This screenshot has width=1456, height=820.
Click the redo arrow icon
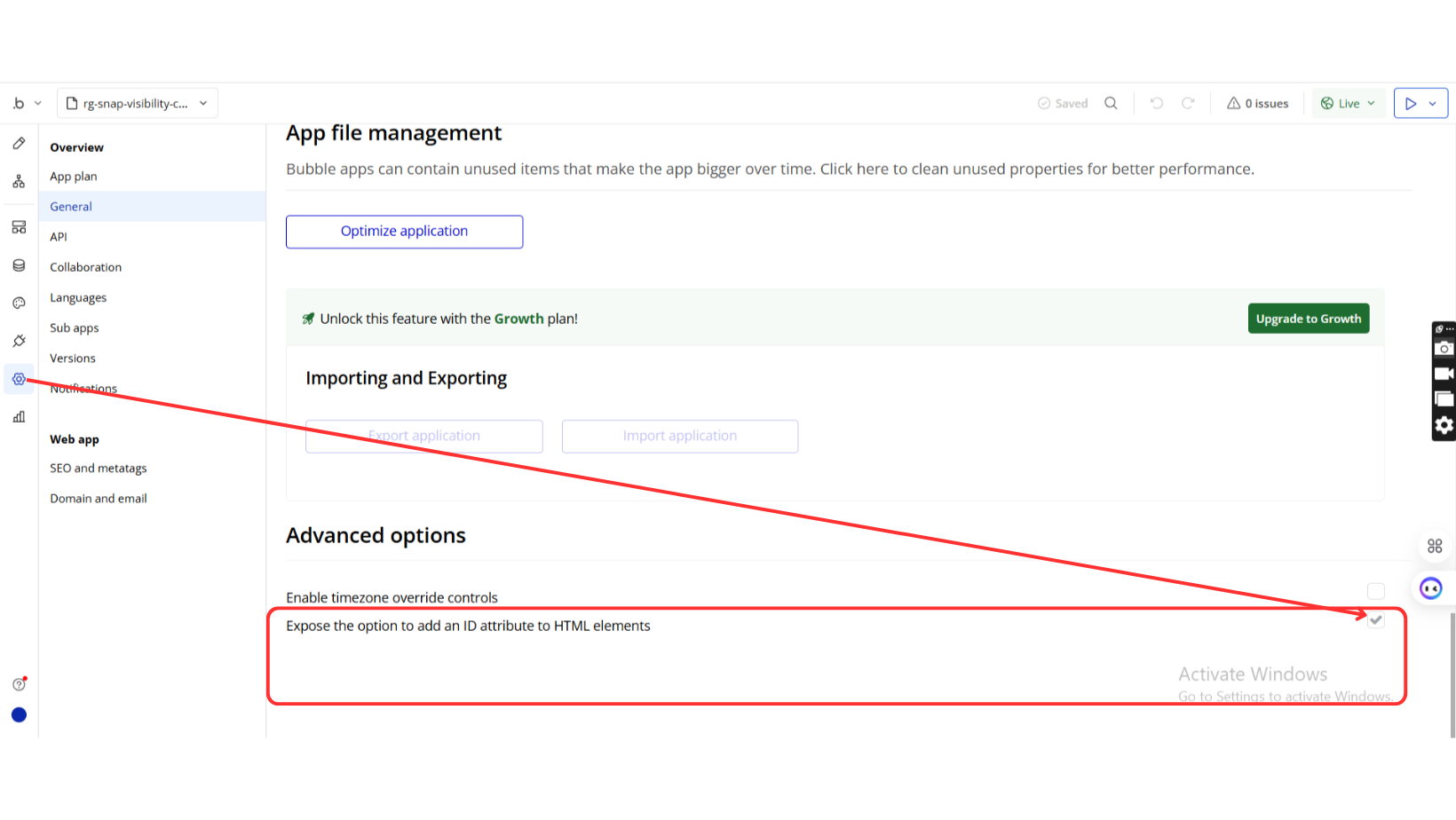1188,103
